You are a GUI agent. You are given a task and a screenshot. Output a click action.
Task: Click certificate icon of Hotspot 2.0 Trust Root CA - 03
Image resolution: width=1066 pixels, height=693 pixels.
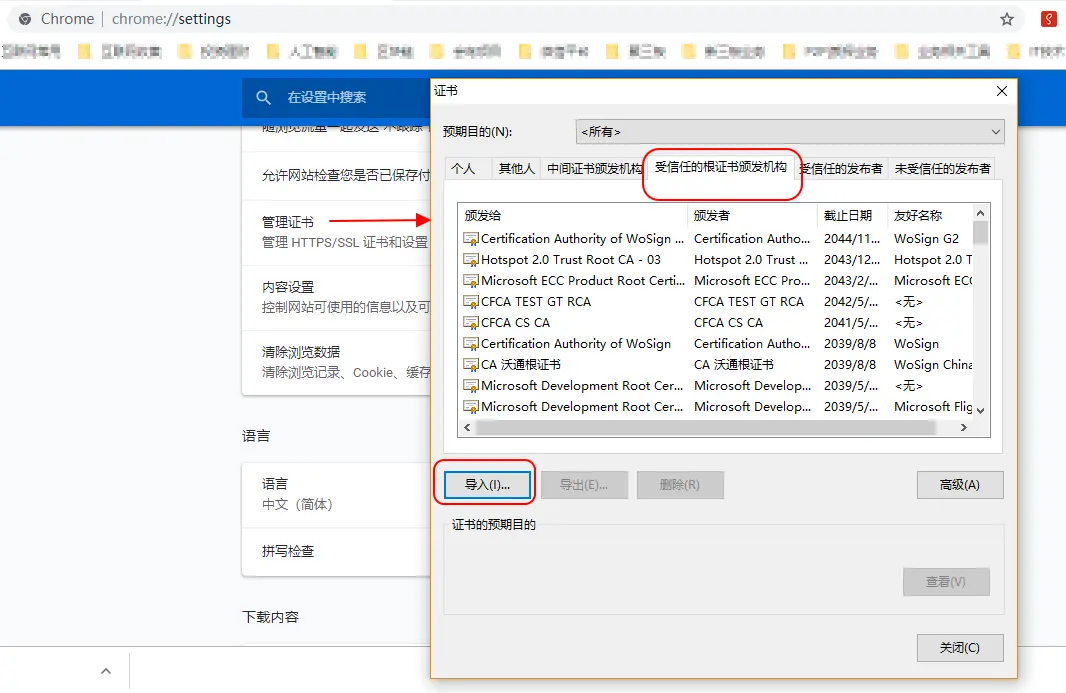point(470,260)
